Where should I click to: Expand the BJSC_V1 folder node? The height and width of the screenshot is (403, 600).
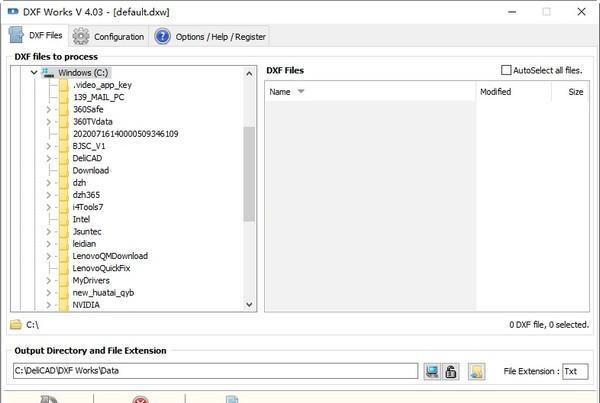(49, 146)
